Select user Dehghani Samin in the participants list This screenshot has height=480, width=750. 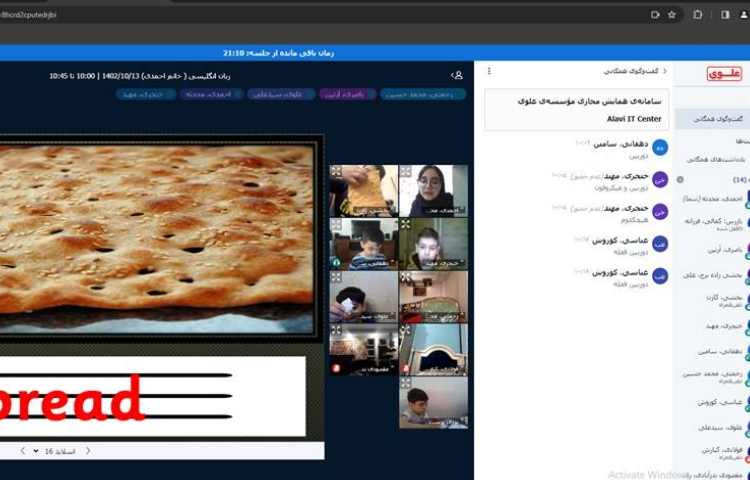718,351
